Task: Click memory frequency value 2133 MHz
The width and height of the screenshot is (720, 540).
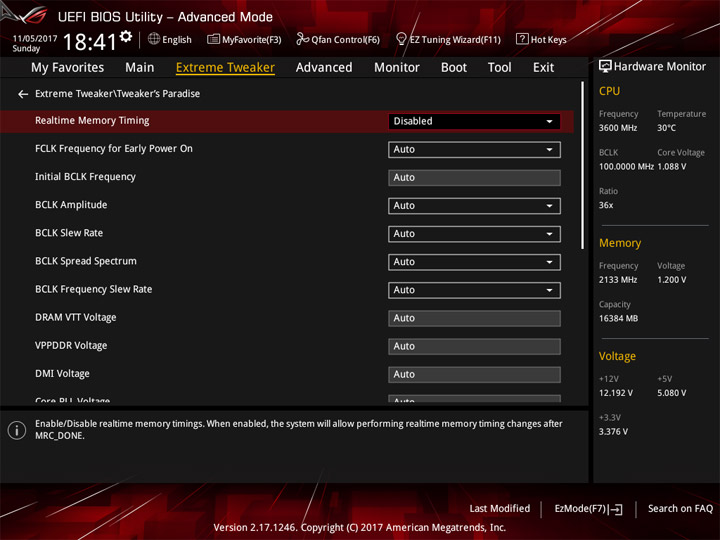Action: click(x=618, y=280)
